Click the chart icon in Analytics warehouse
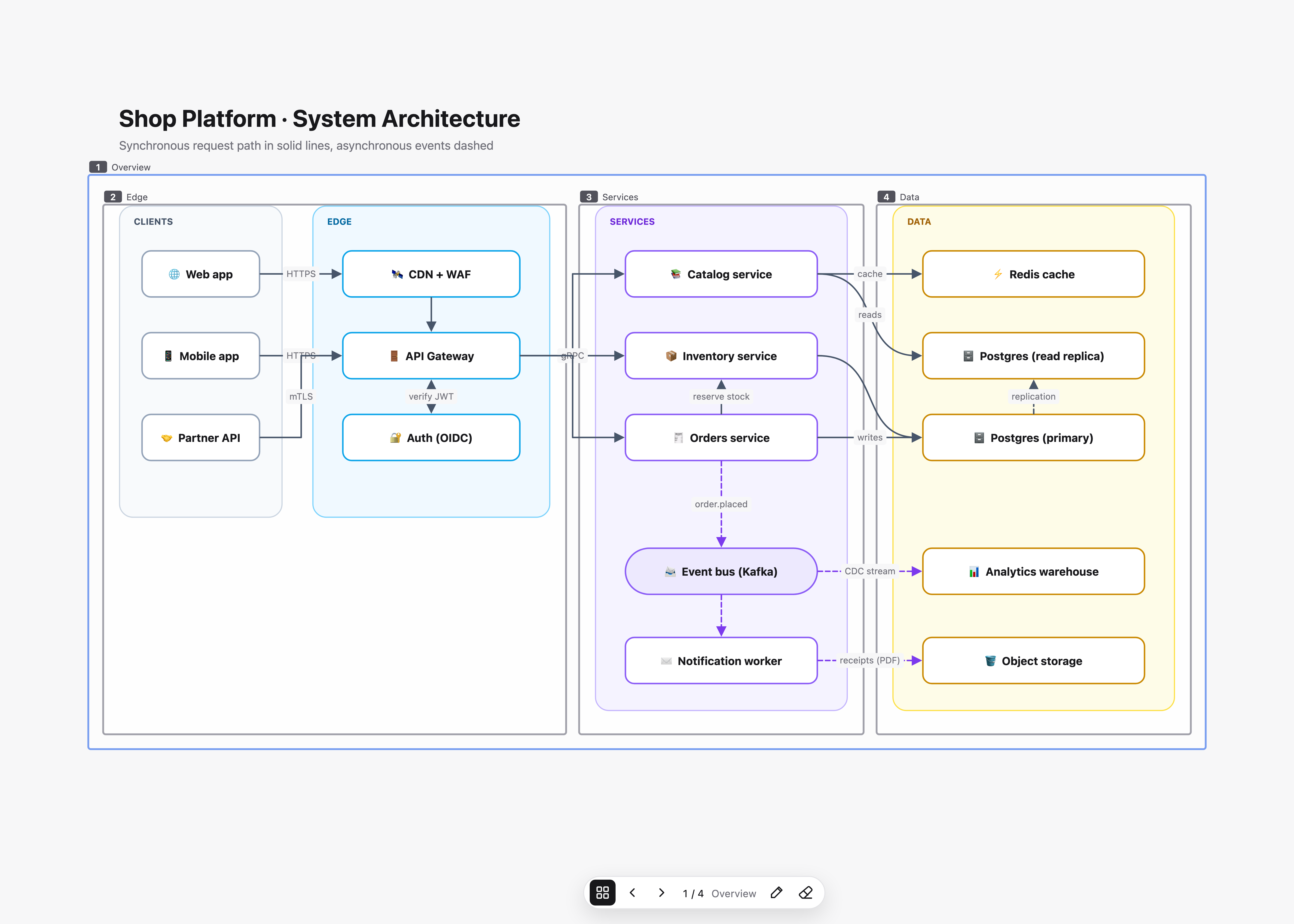The height and width of the screenshot is (924, 1294). pyautogui.click(x=974, y=572)
